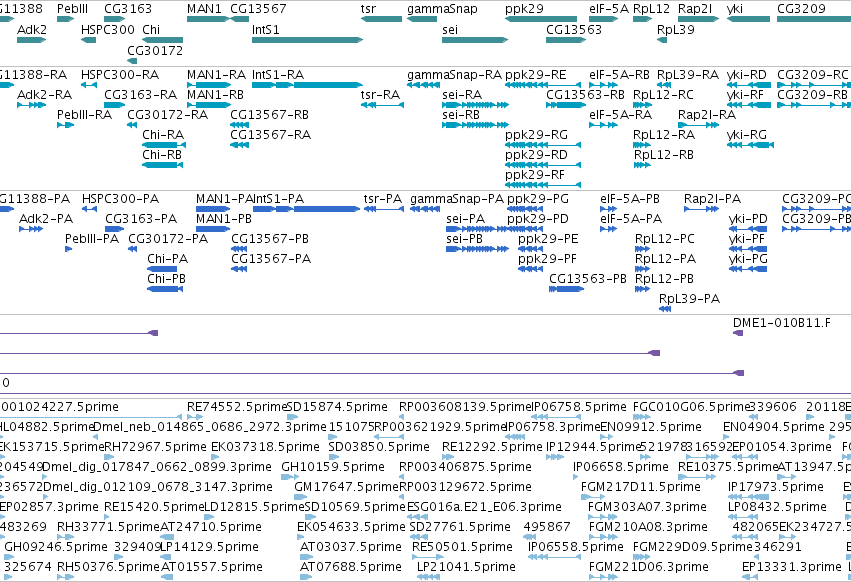Viewport: 851px width, 582px height.
Task: Open the MAN1-RB transcript label
Action: (x=215, y=94)
